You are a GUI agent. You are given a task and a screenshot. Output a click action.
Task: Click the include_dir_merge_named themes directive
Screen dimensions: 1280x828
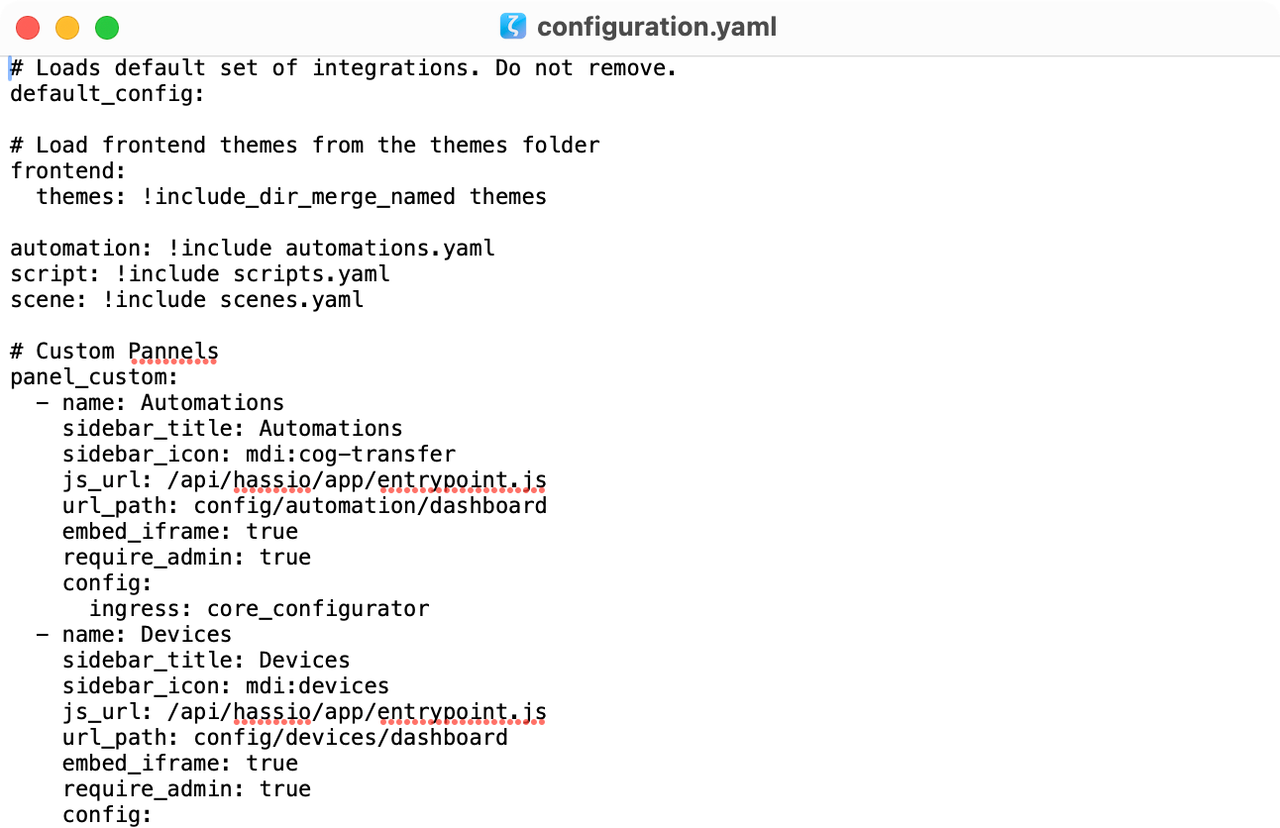point(300,196)
